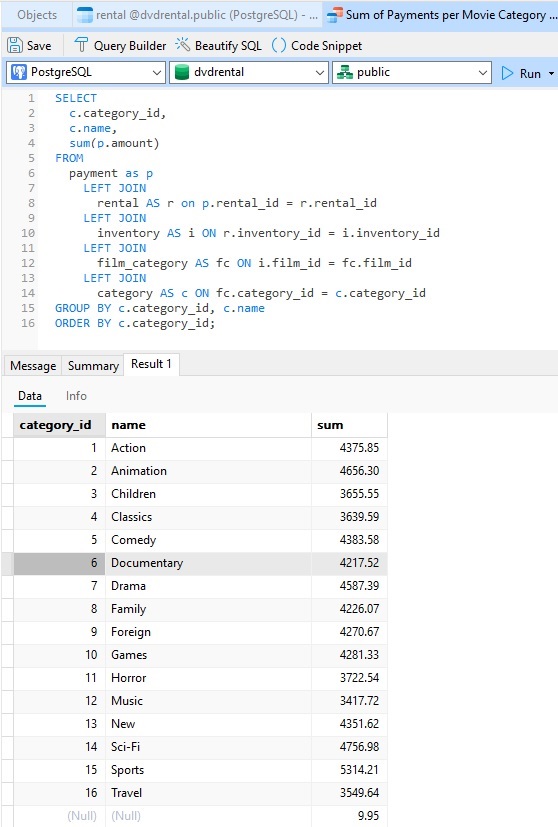Switch to the rental @dvdrental.public tab

tap(198, 15)
